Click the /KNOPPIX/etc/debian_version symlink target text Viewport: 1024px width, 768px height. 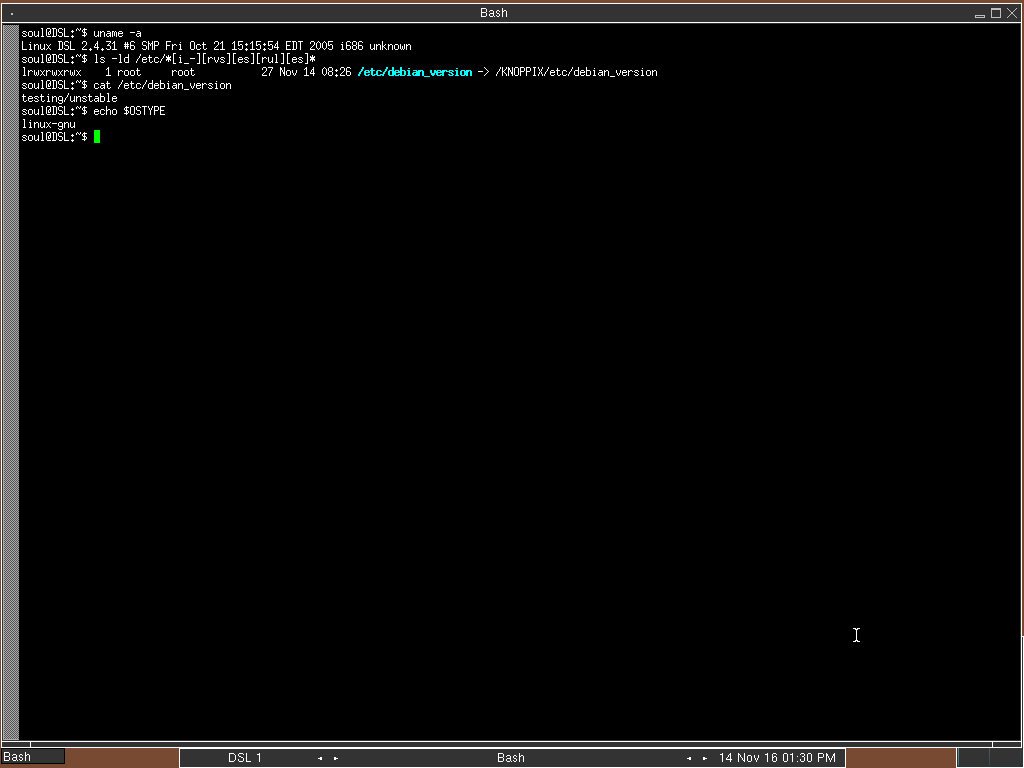[x=576, y=72]
